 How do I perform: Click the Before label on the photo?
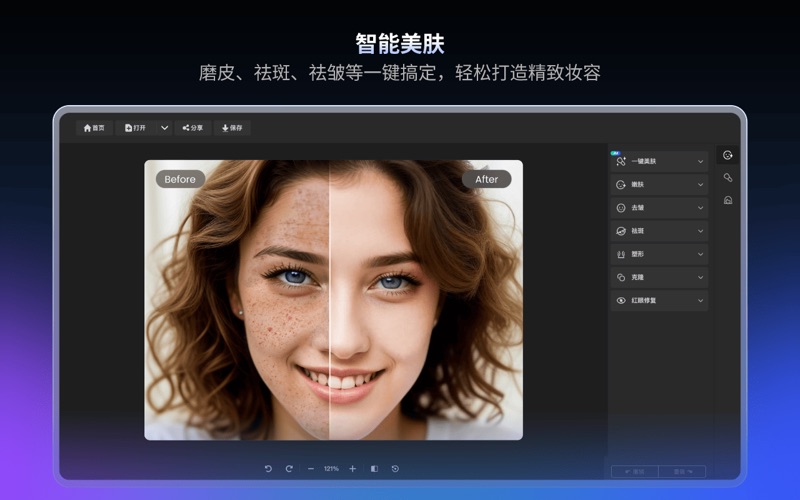[x=180, y=179]
